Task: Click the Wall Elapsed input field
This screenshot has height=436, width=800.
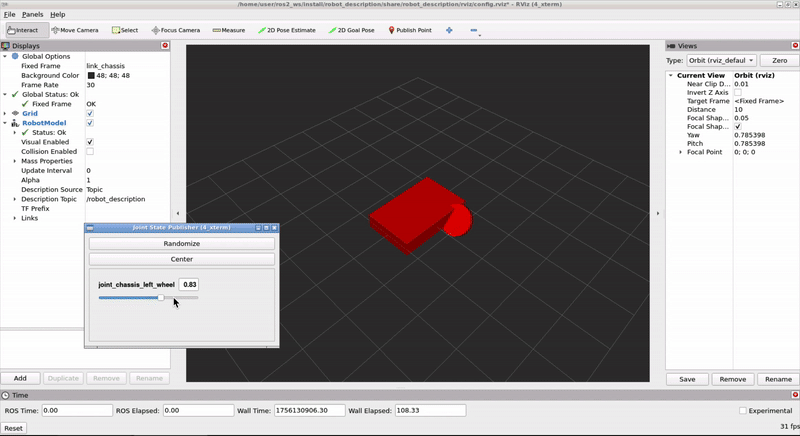Action: (x=430, y=411)
